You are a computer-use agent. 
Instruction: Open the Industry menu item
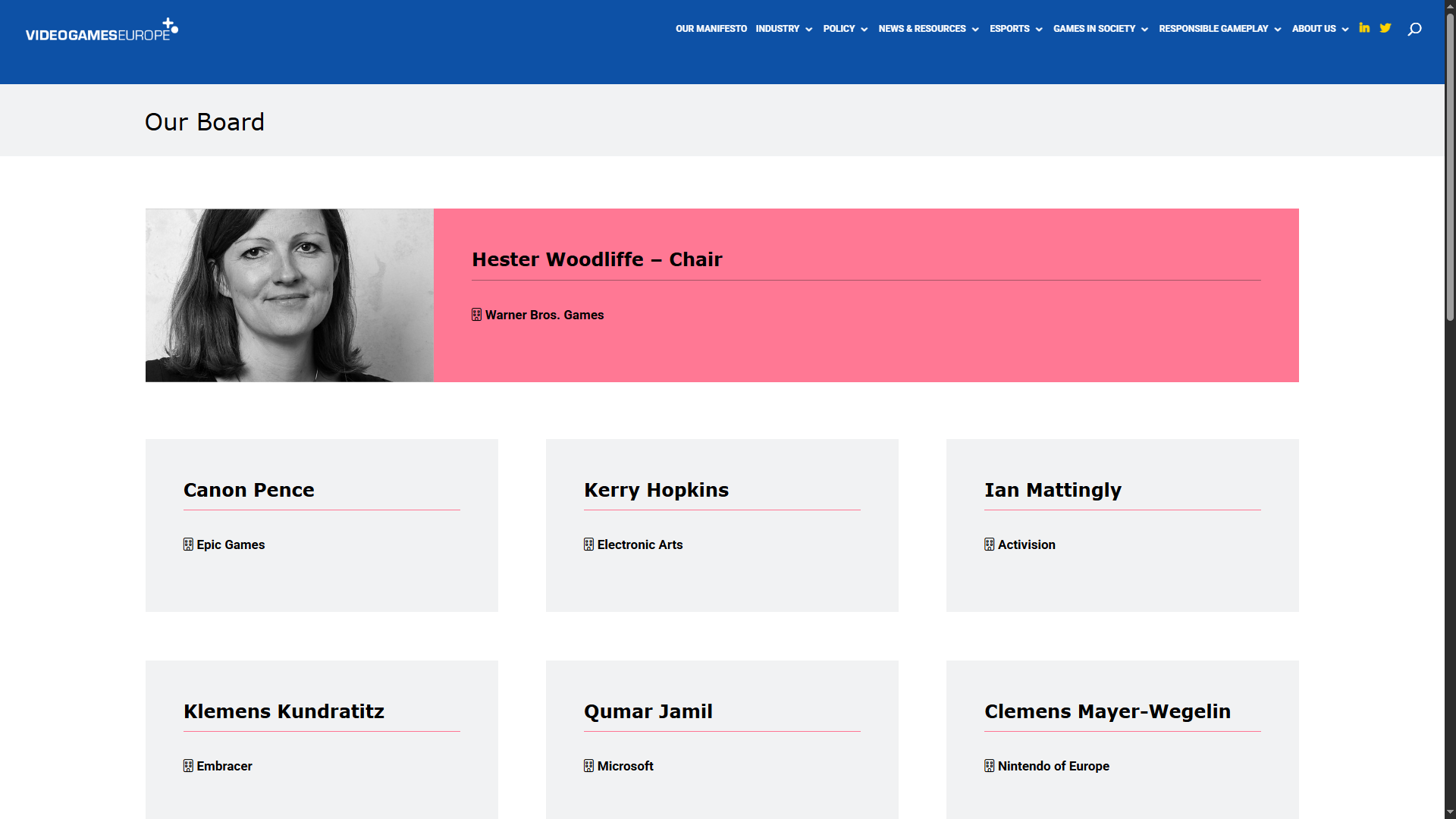click(x=777, y=29)
